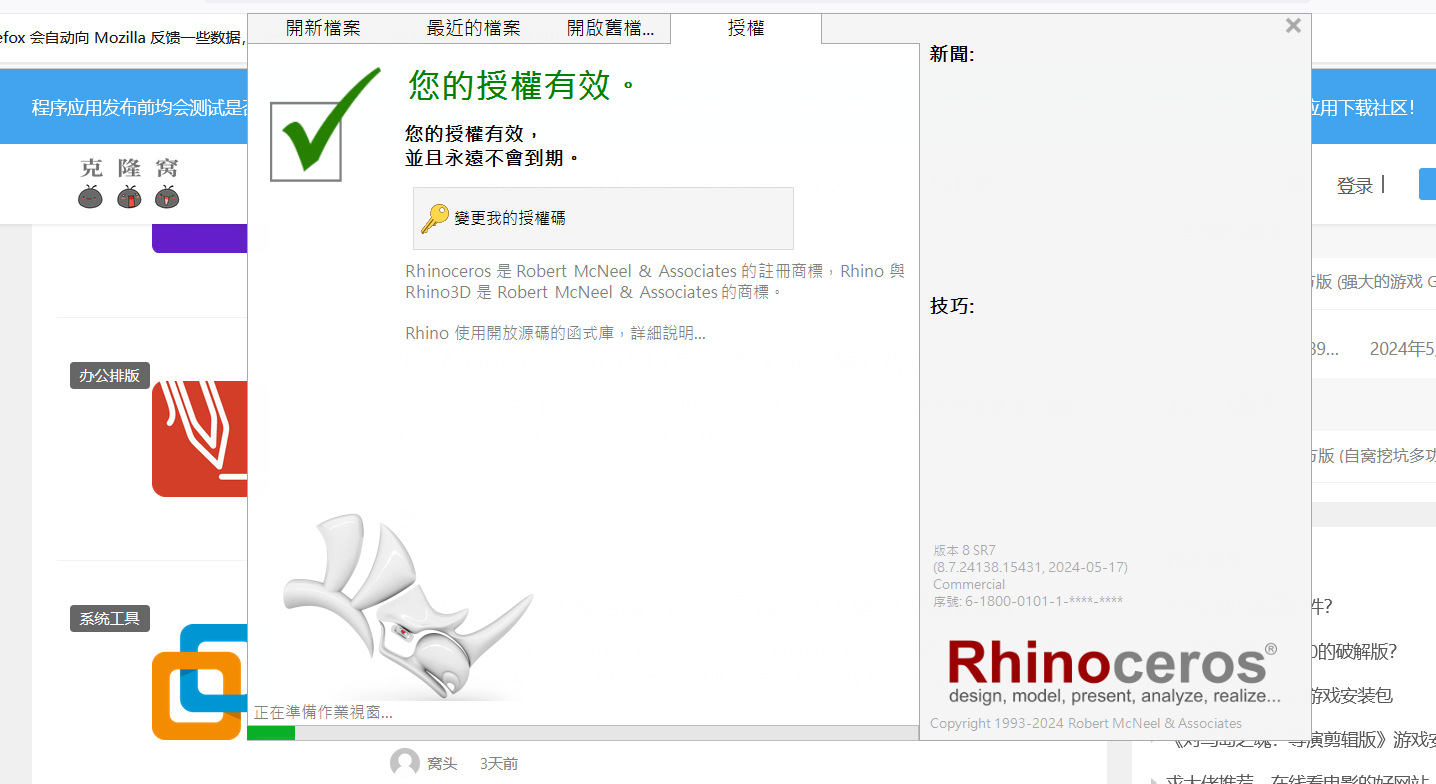Open the 詳細說明... open source link
Screen dimensions: 1436x784
[668, 333]
